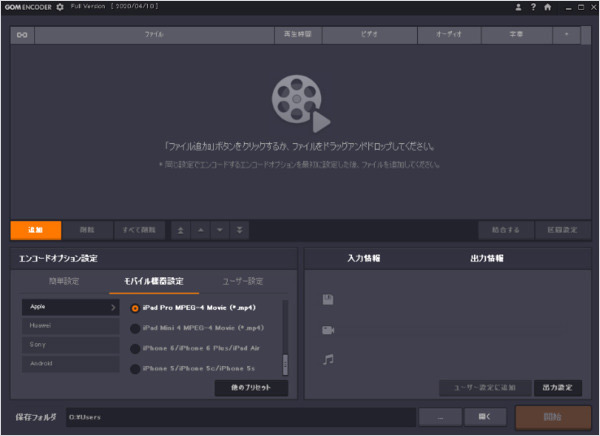Click the dot column header at right
This screenshot has width=600, height=436.
(x=566, y=35)
